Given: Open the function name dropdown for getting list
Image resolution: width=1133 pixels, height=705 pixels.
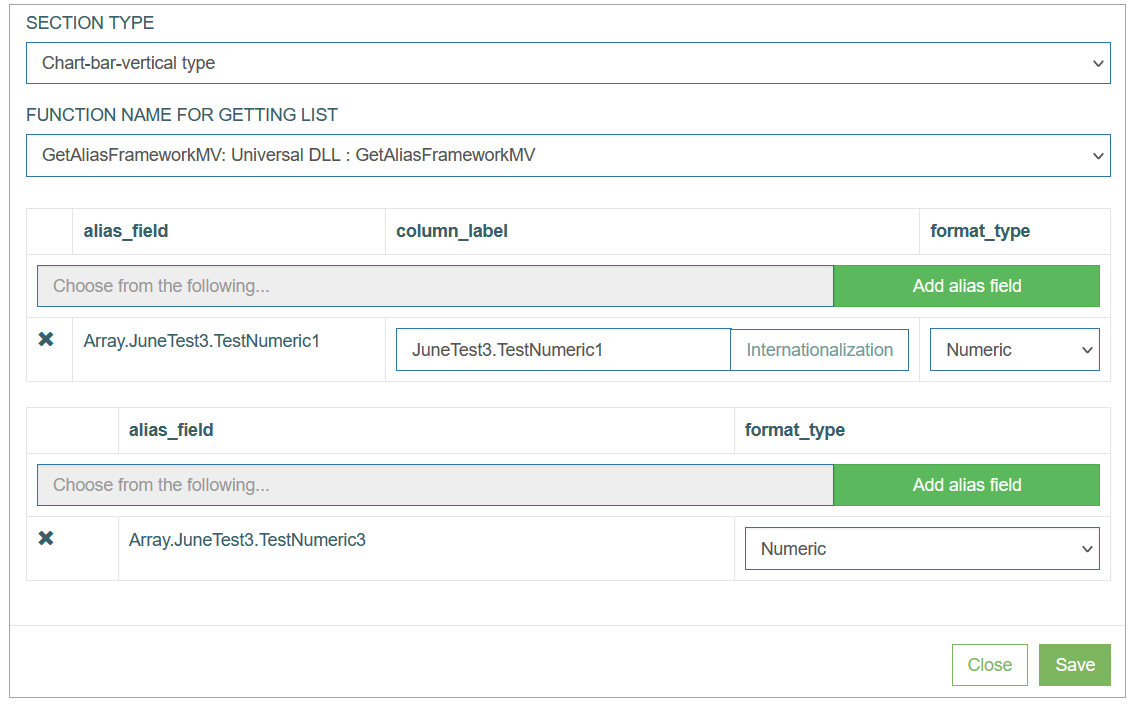Looking at the screenshot, I should (568, 155).
